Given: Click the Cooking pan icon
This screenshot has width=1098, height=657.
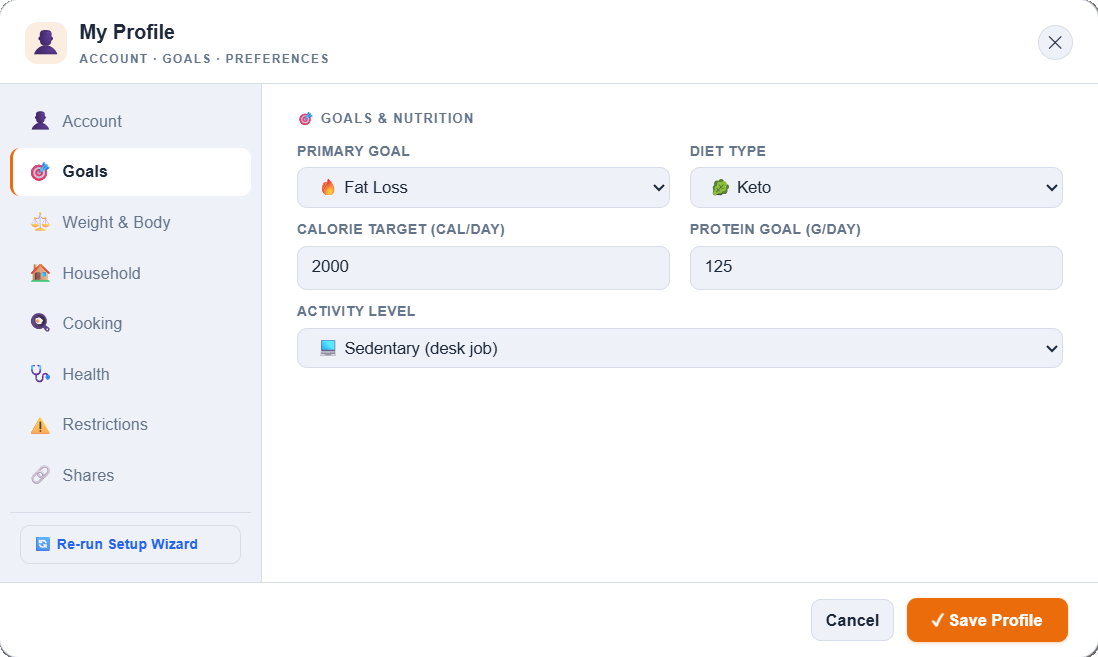Looking at the screenshot, I should [x=40, y=323].
